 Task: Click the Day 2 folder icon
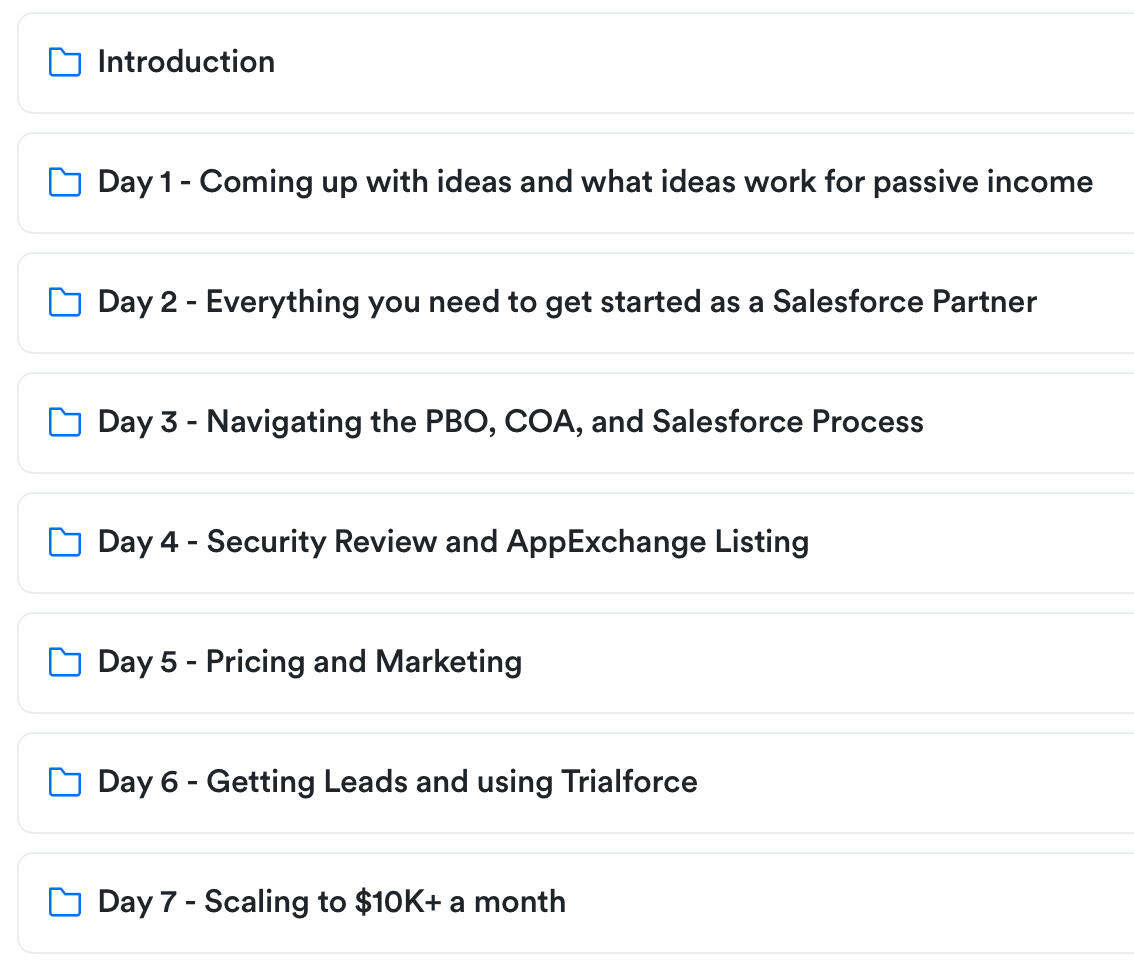tap(65, 303)
